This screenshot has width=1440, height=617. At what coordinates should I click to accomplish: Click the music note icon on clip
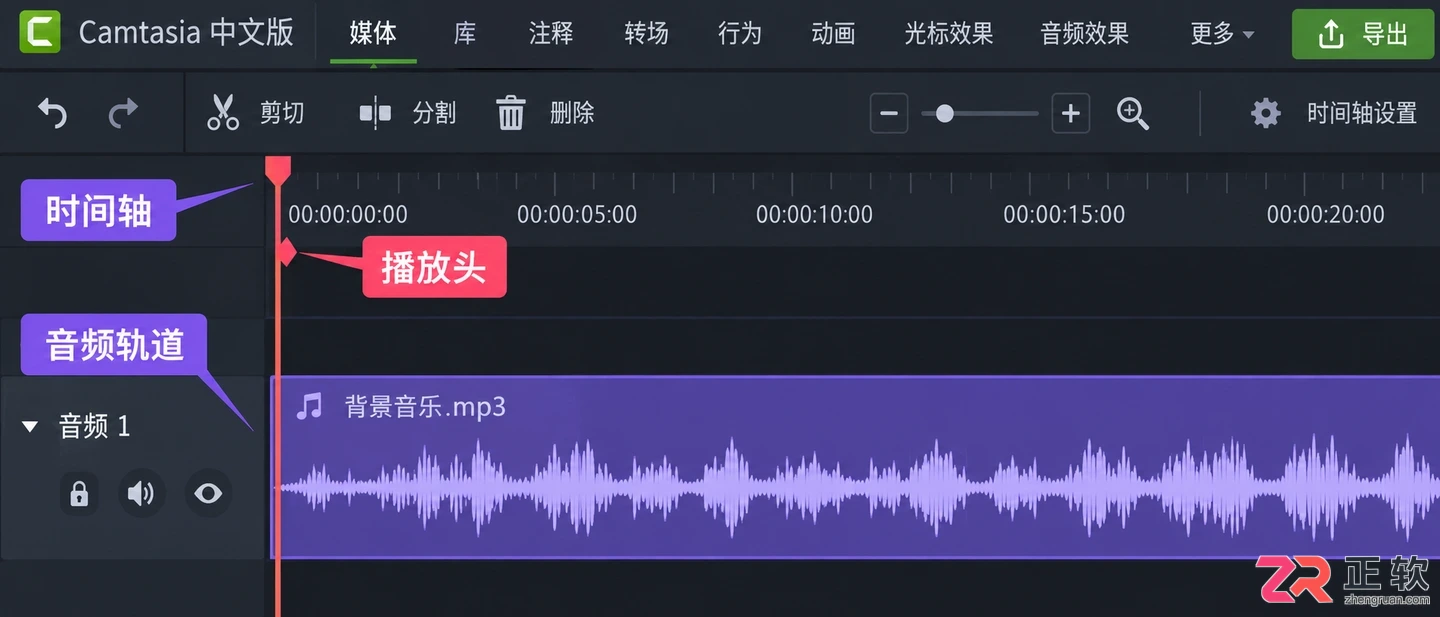point(310,406)
